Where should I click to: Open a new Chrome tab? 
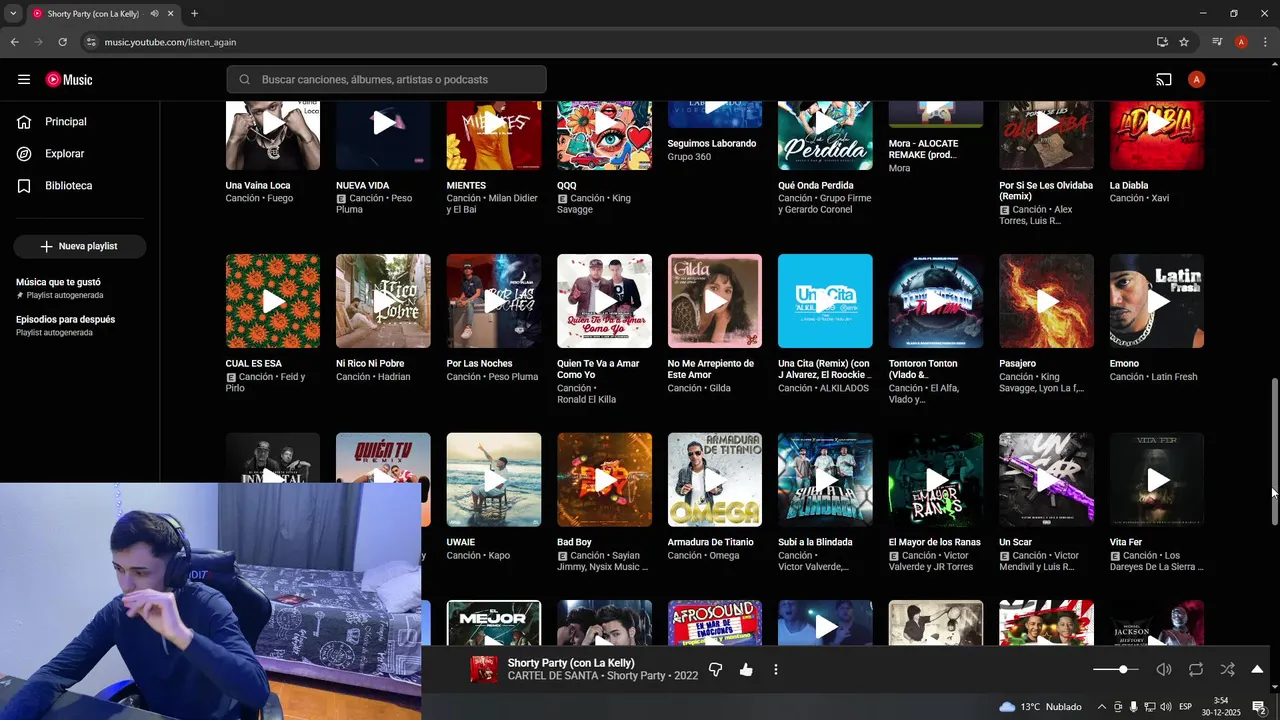pyautogui.click(x=194, y=14)
